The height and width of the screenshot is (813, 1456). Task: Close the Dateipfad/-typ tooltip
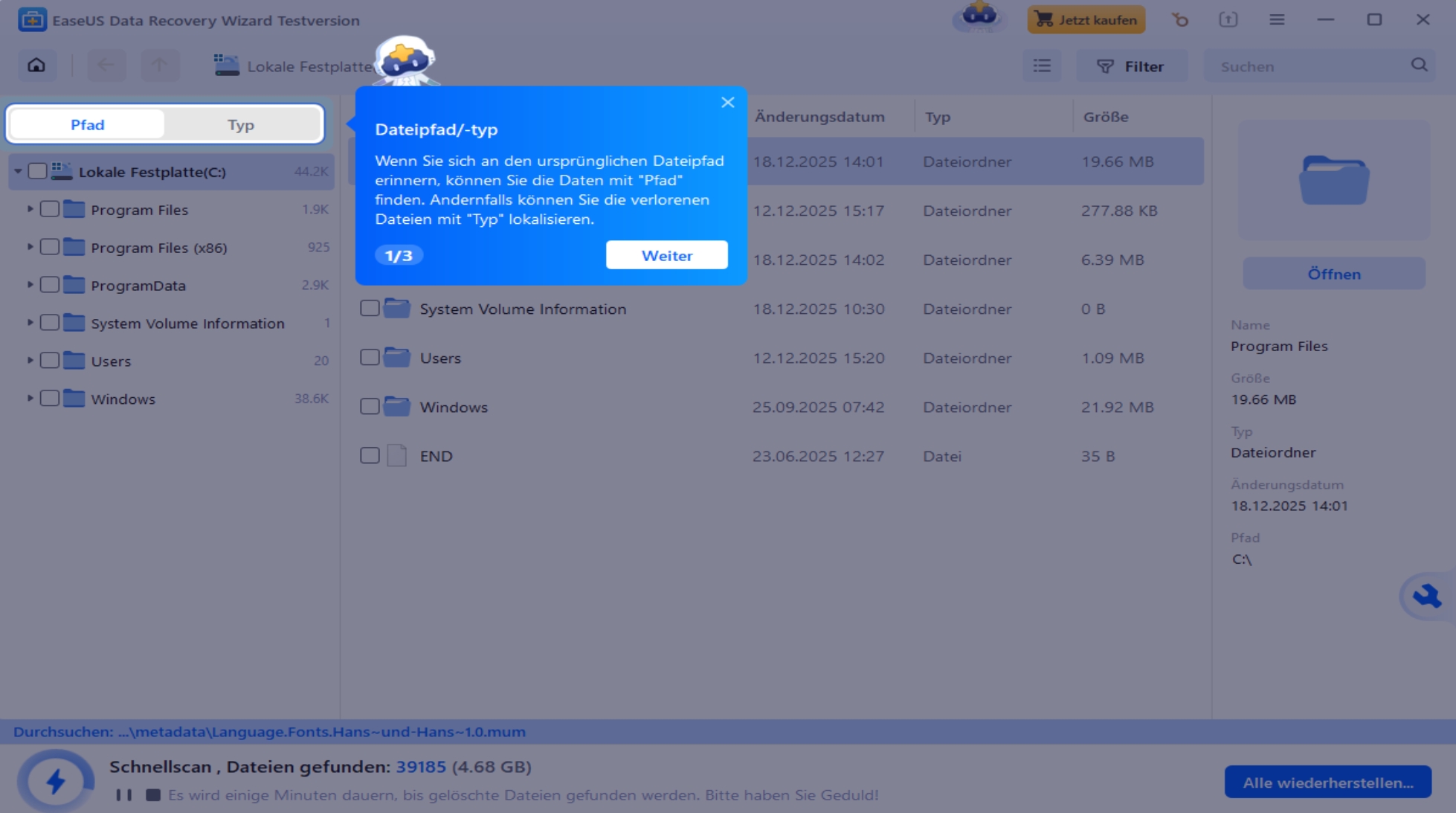(727, 103)
